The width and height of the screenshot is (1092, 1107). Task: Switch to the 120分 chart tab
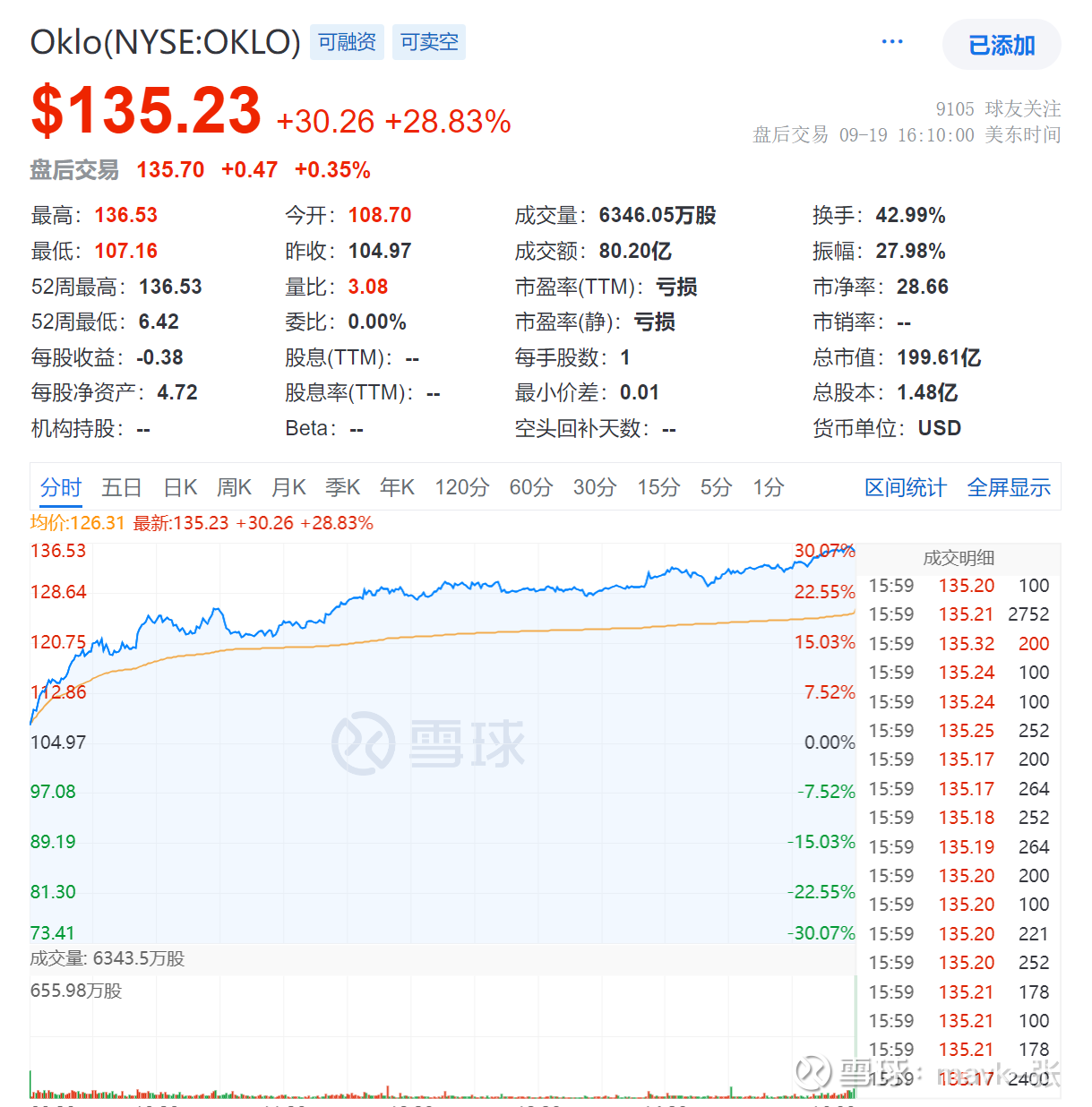462,487
